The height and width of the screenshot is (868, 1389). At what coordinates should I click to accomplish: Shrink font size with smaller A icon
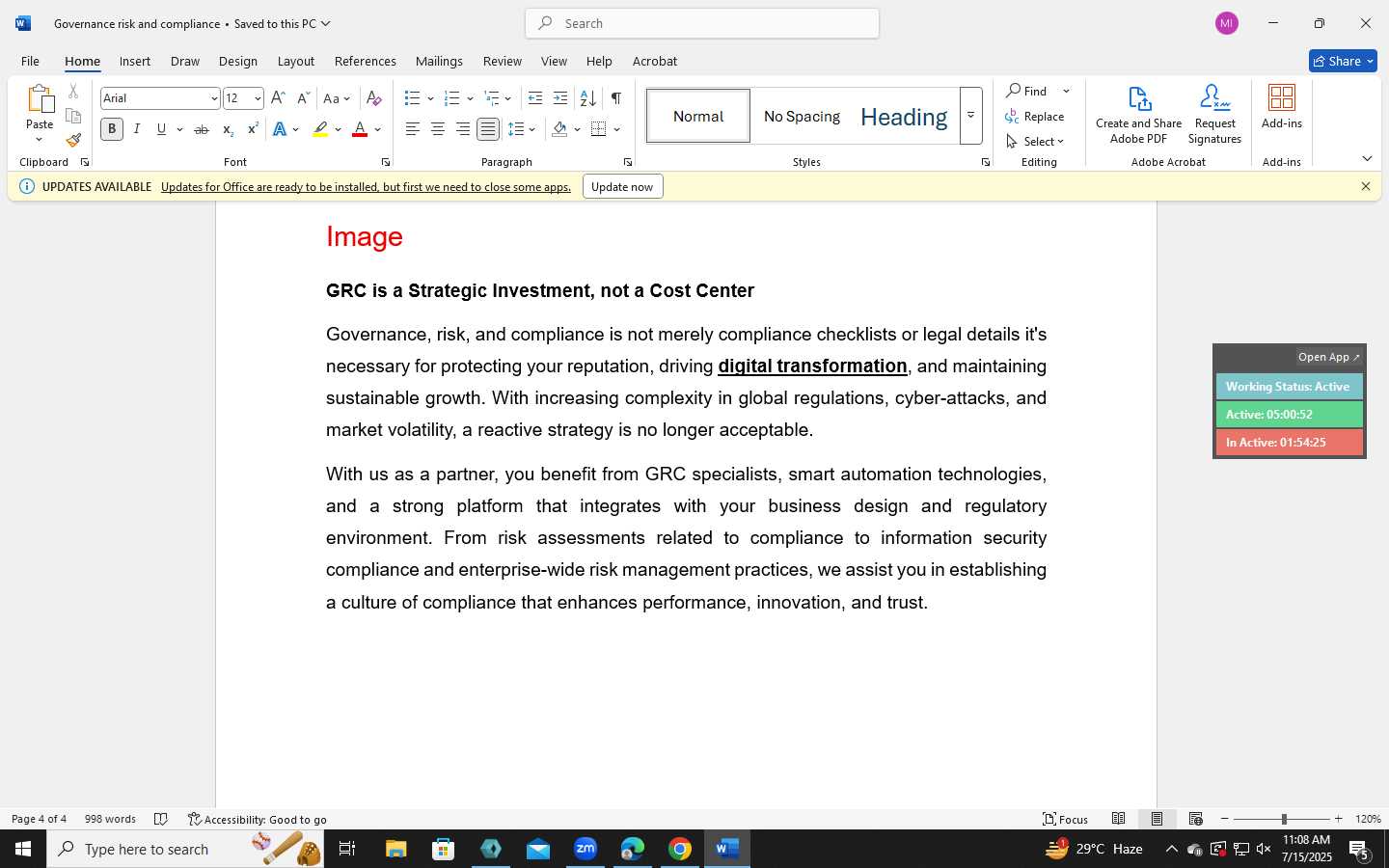(303, 98)
